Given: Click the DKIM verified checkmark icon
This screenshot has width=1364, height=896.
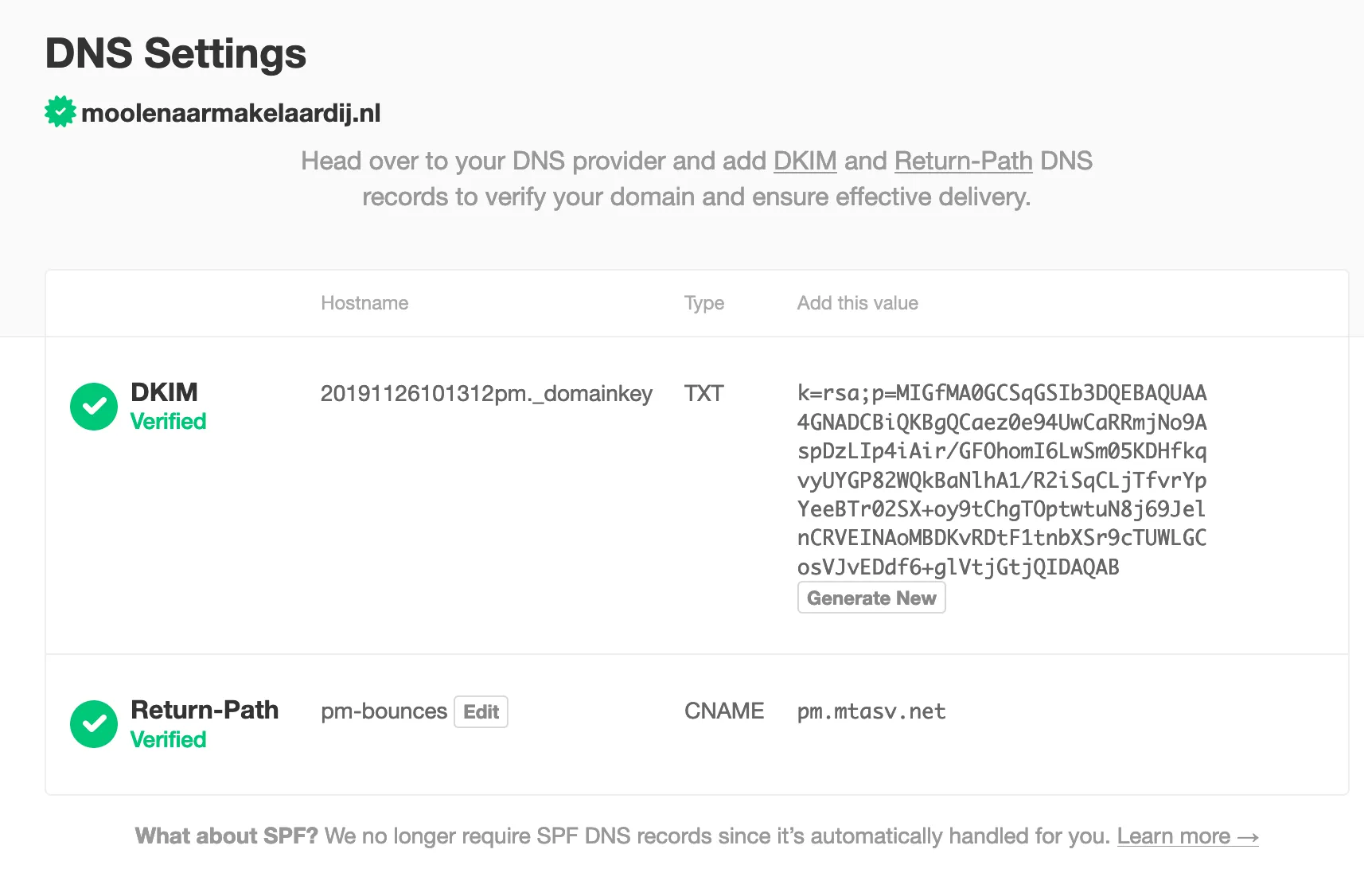Looking at the screenshot, I should pos(93,406).
